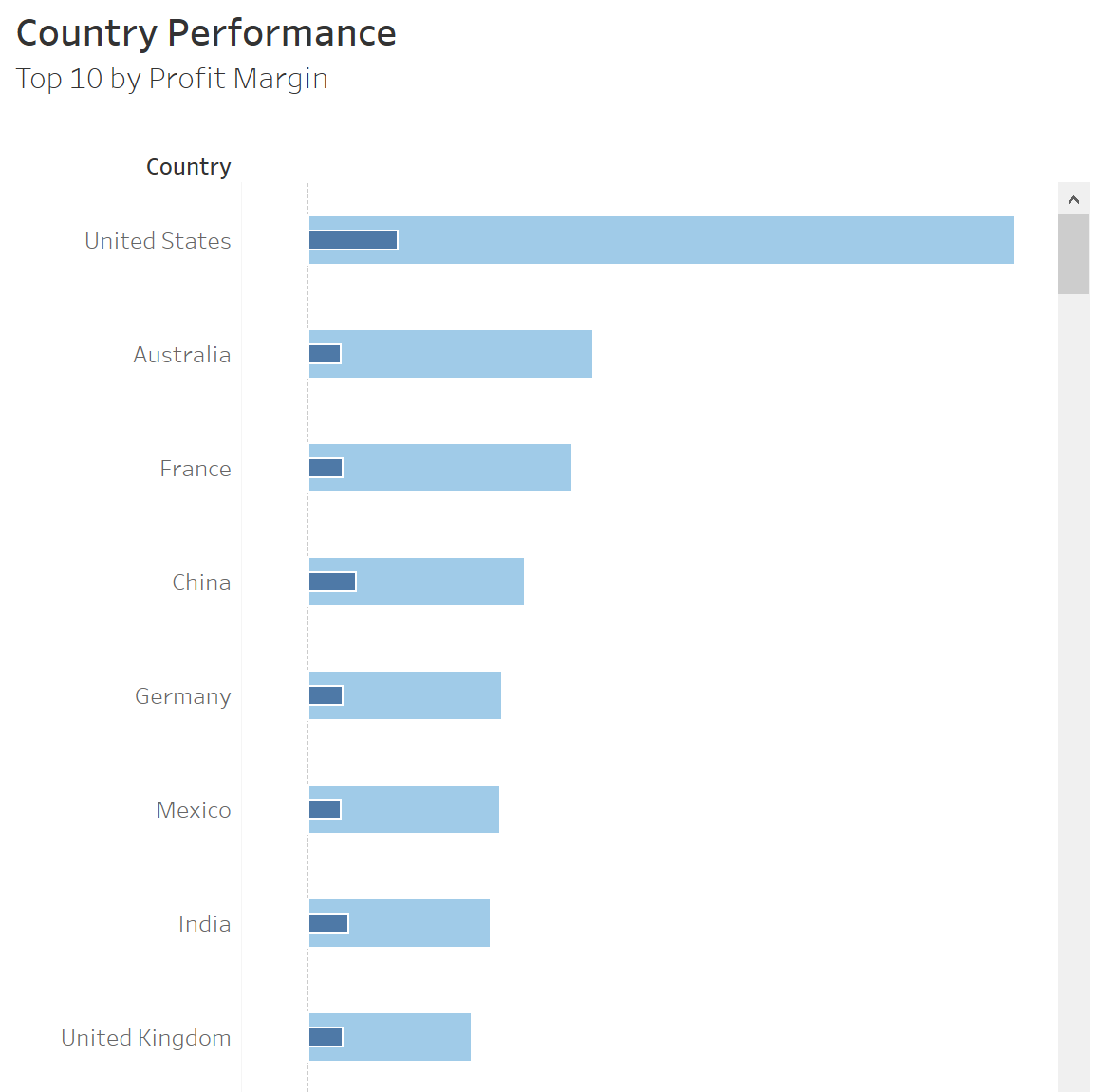Select the United States row label
1099x1092 pixels.
pos(158,240)
